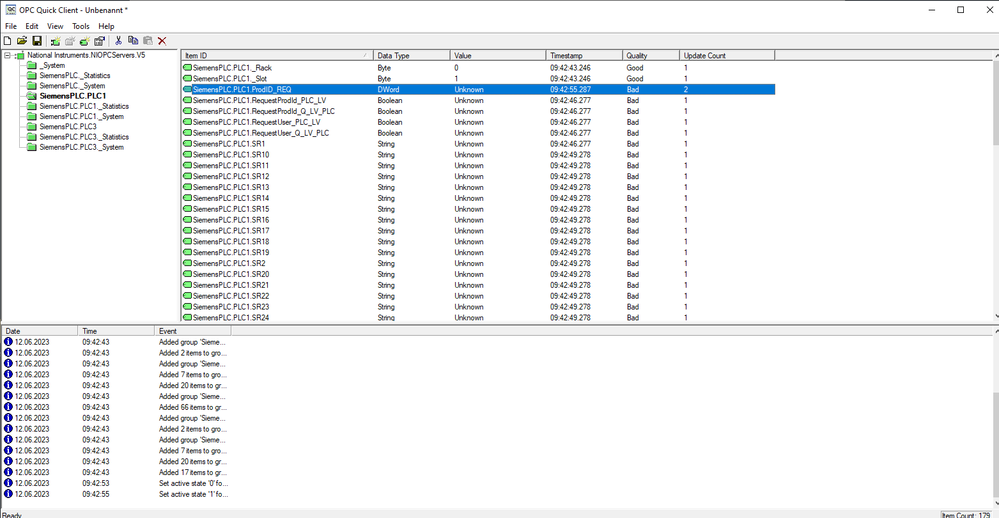Click the green tag icon of SiemensPLC.PLC1._Rack
This screenshot has width=999, height=518.
188,68
